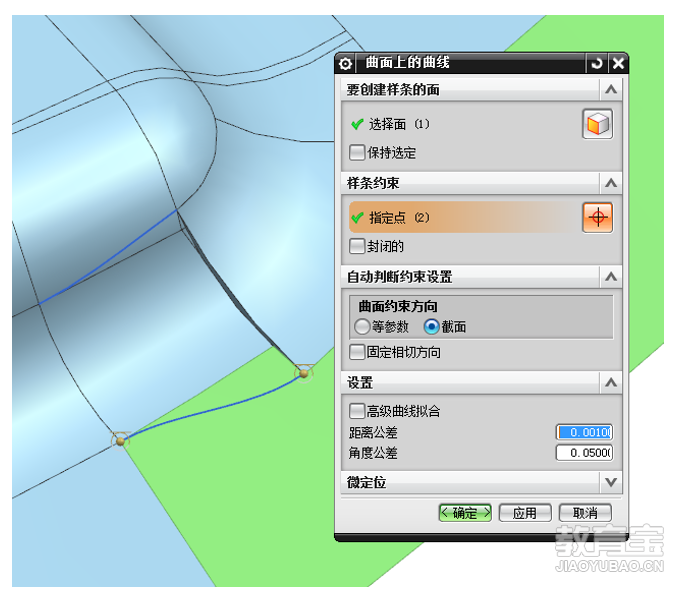The height and width of the screenshot is (595, 685).
Task: Click the 角度公差 value field
Action: (584, 453)
